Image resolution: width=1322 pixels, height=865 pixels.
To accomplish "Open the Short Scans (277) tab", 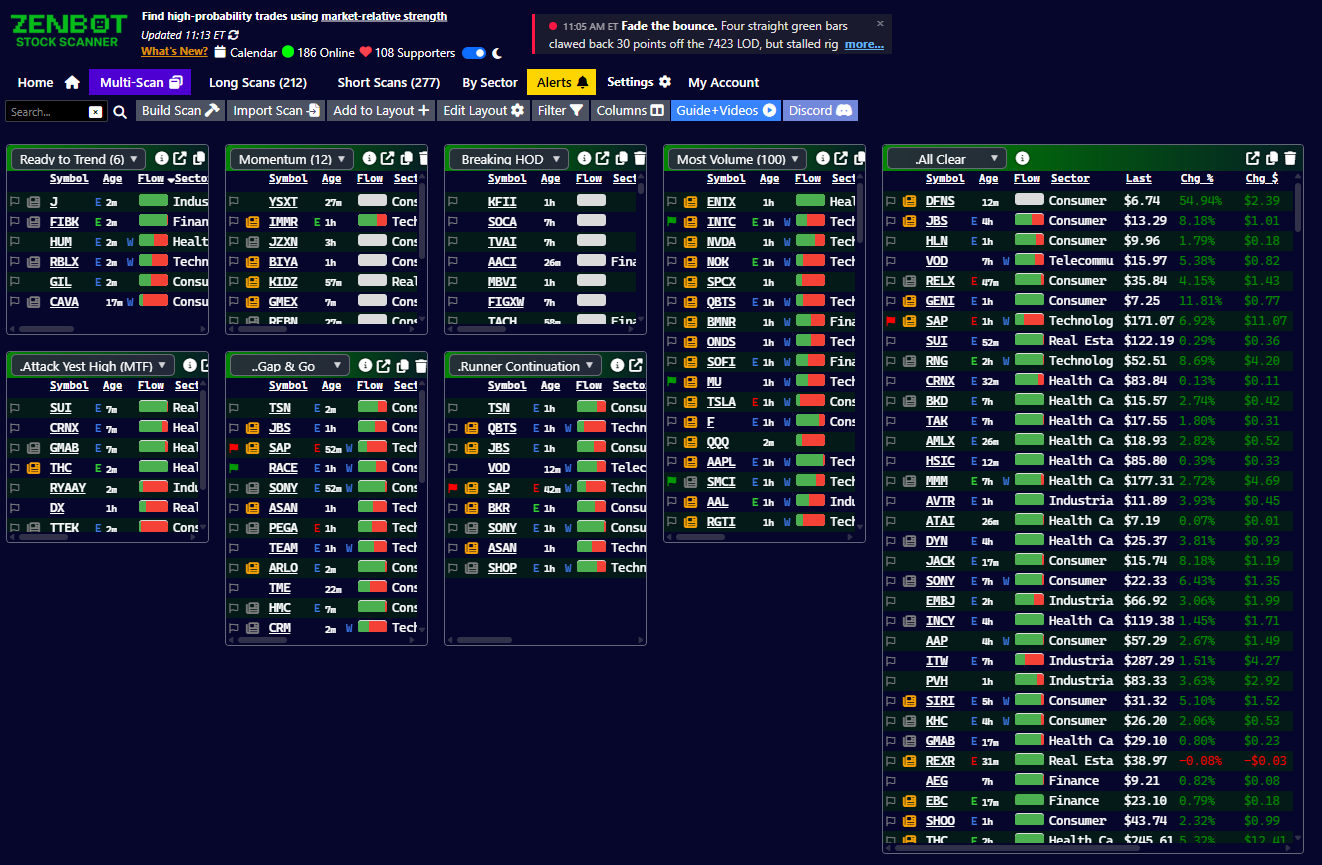I will (389, 83).
